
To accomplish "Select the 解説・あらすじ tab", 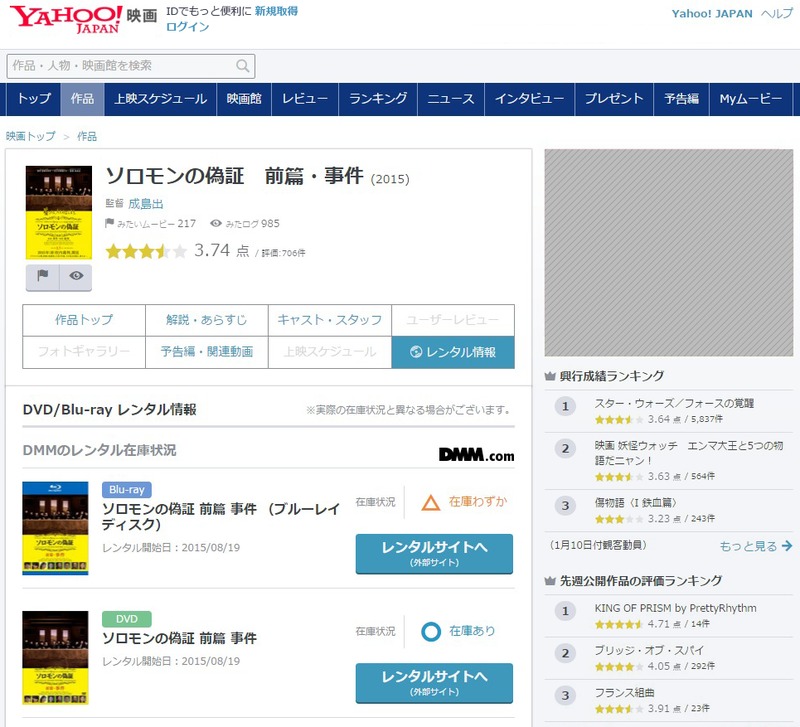I will (207, 320).
